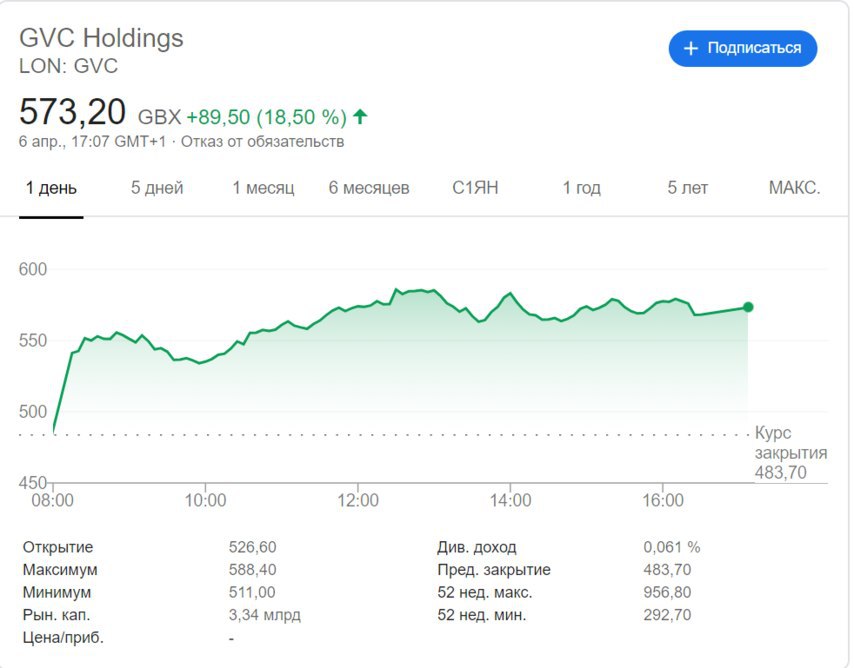Click the green up arrow icon
The width and height of the screenshot is (854, 668).
pyautogui.click(x=360, y=117)
